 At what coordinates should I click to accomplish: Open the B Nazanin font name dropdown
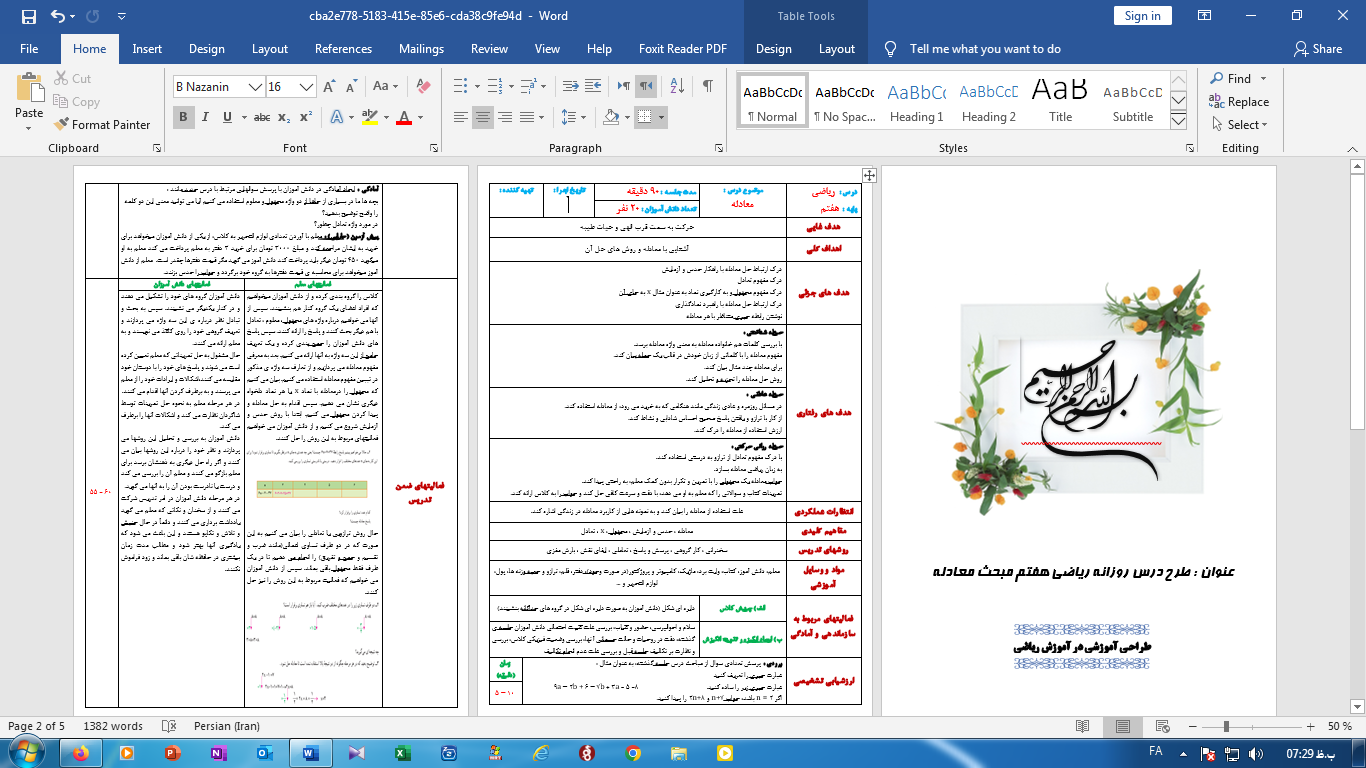tap(256, 87)
